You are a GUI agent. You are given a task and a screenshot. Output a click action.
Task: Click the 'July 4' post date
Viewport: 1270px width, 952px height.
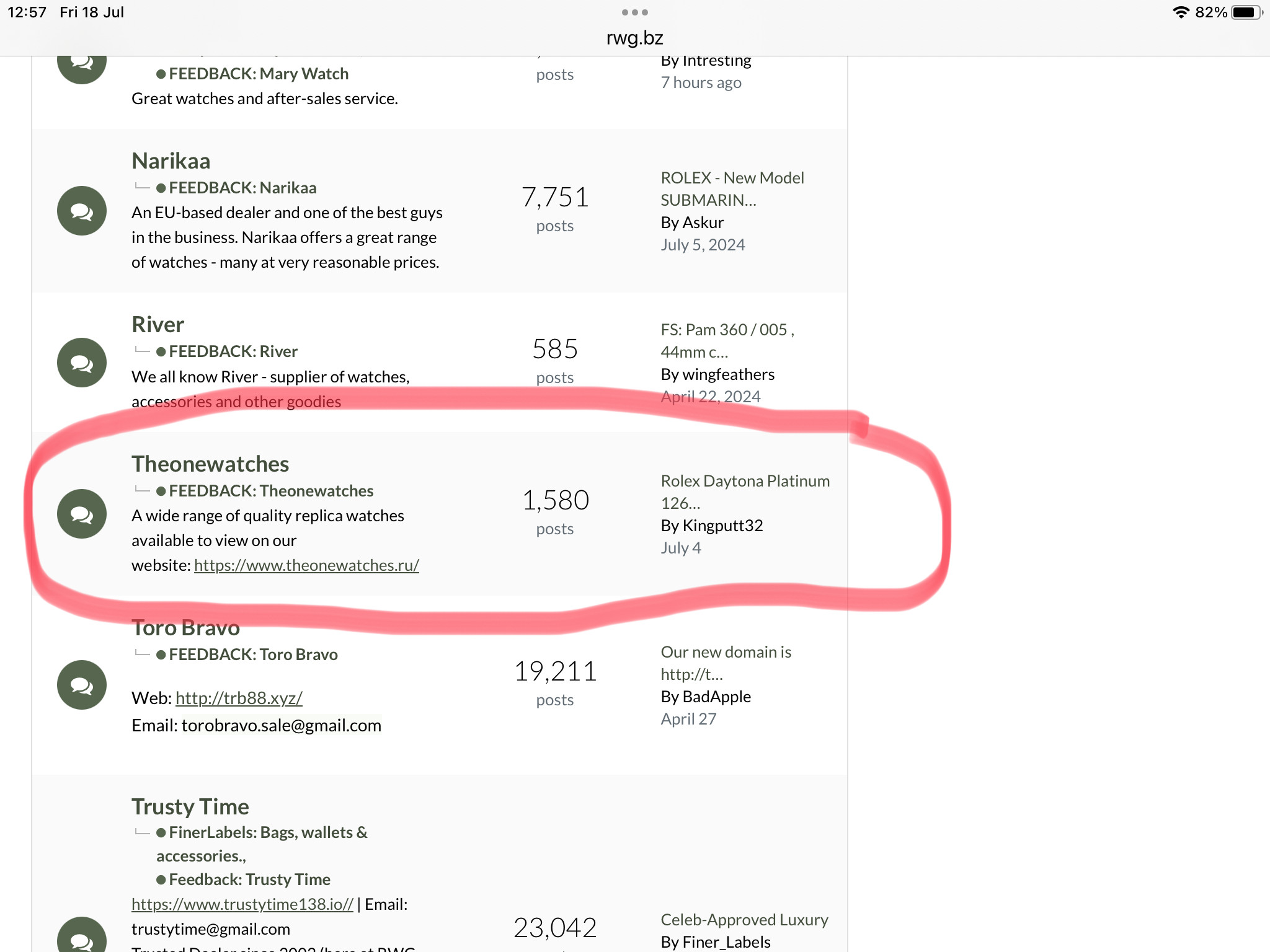[680, 548]
